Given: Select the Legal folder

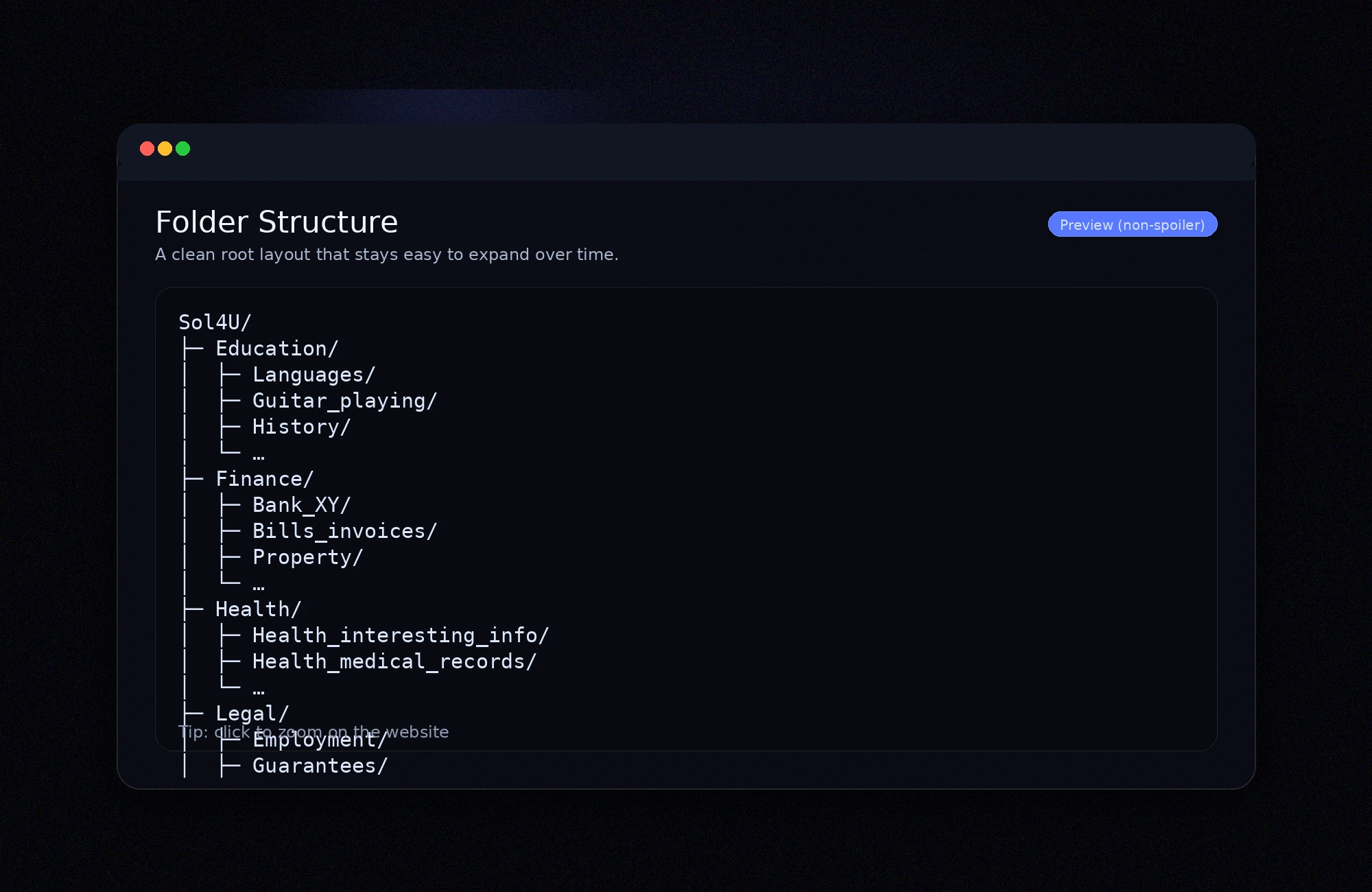Looking at the screenshot, I should [x=252, y=714].
